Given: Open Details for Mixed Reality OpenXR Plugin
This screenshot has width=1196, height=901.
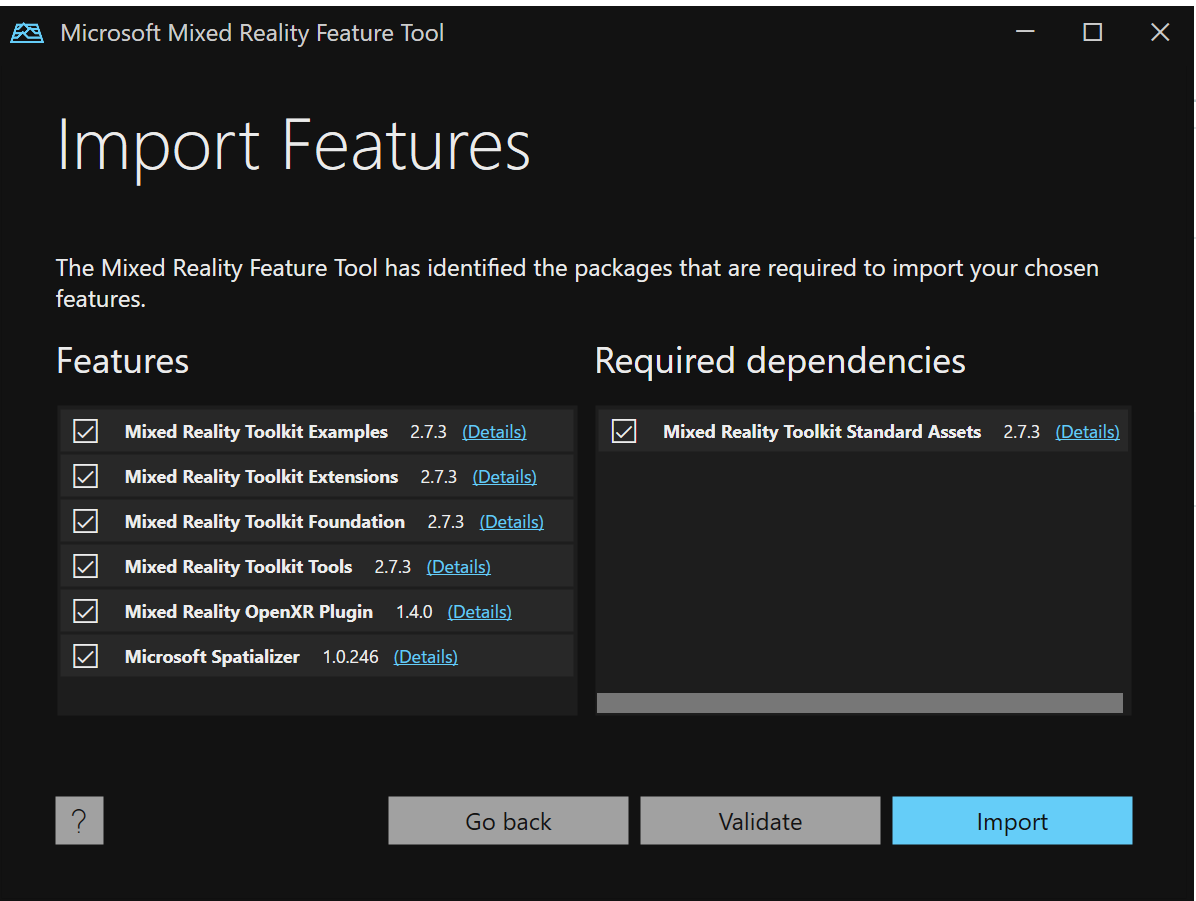Looking at the screenshot, I should (479, 612).
